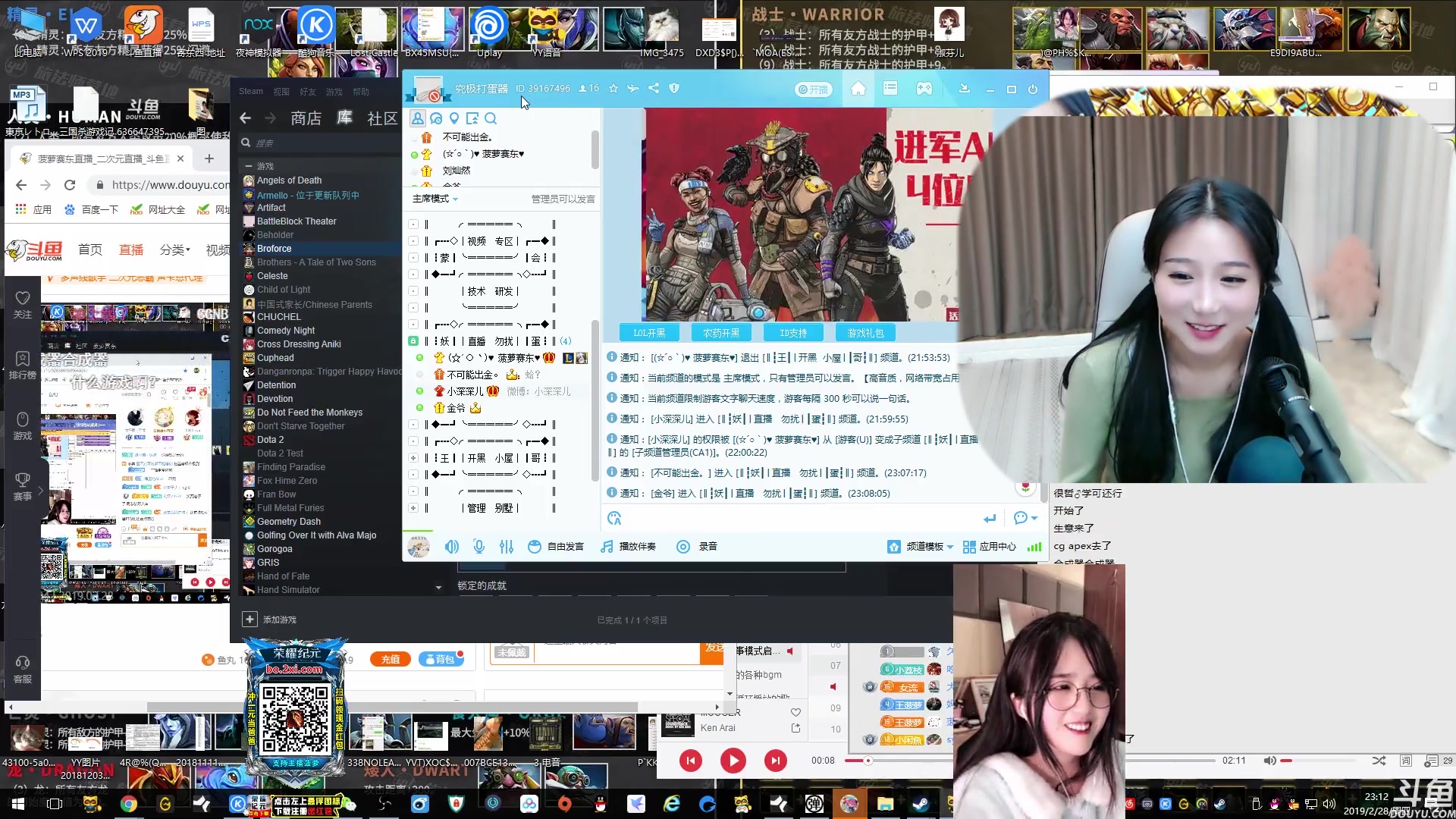Click the 添加游戏 plus icon in Steam
The height and width of the screenshot is (819, 1456).
249,620
